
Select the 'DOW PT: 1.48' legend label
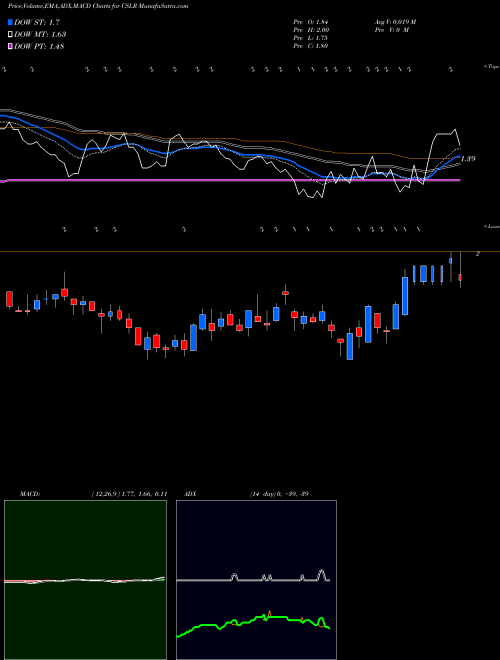click(x=39, y=46)
